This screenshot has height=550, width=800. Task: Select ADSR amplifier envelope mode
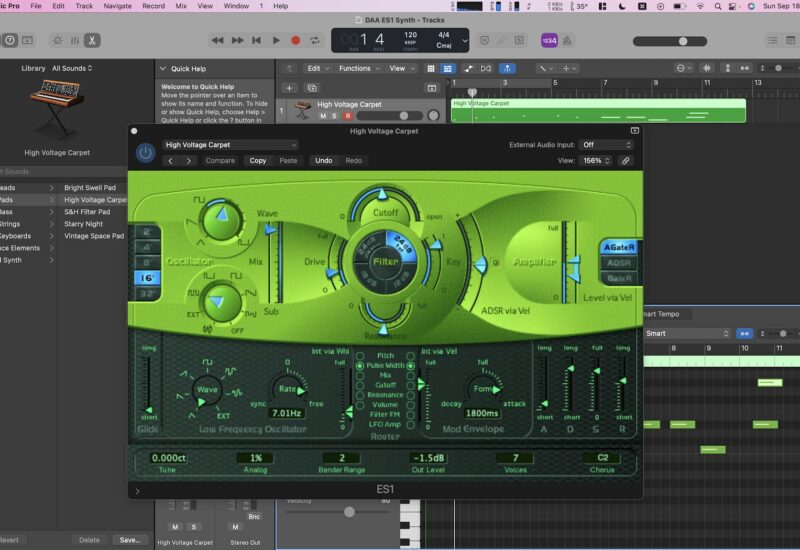619,263
